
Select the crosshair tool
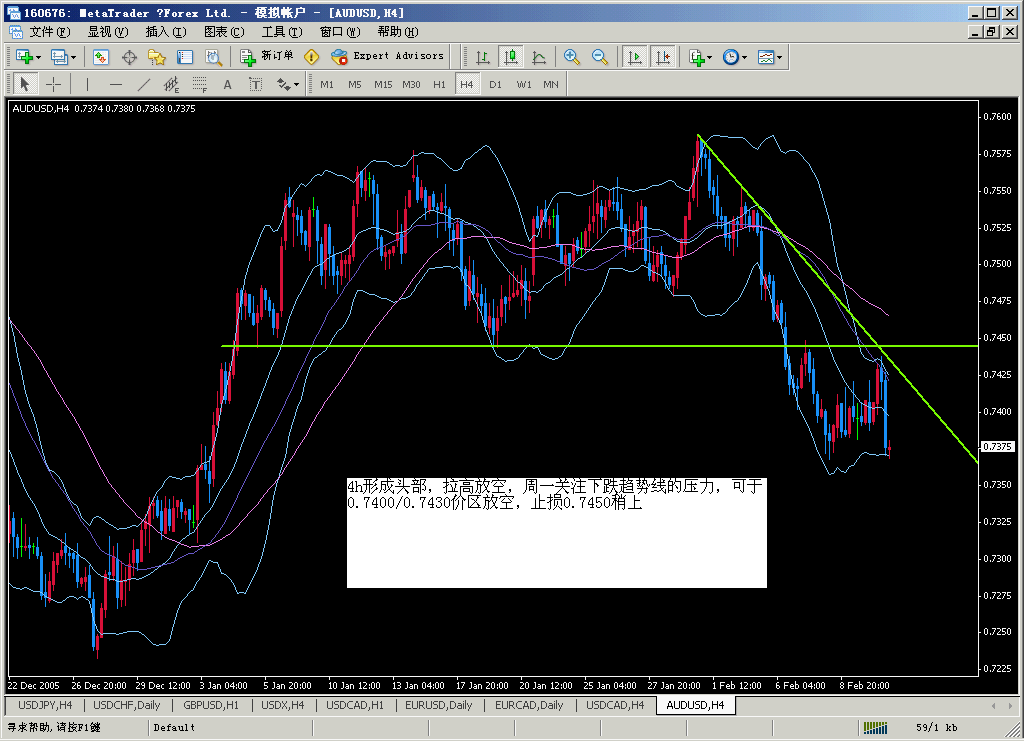click(x=54, y=84)
